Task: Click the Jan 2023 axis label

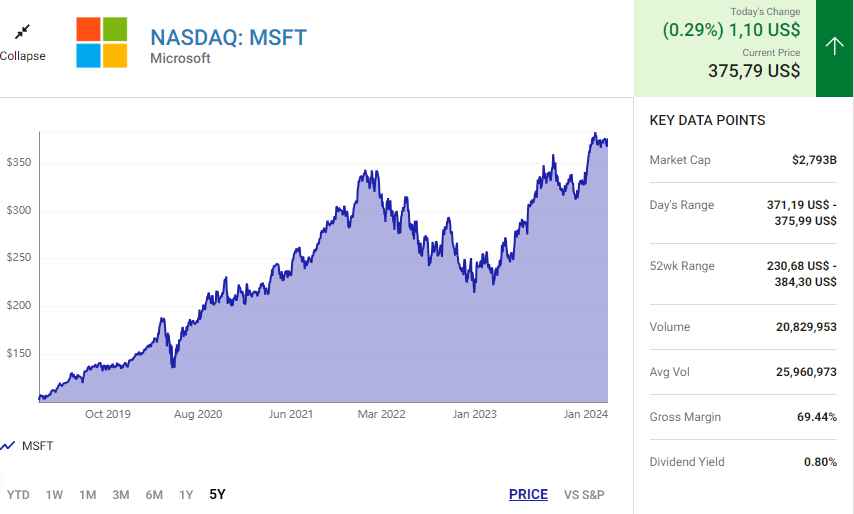Action: coord(474,414)
